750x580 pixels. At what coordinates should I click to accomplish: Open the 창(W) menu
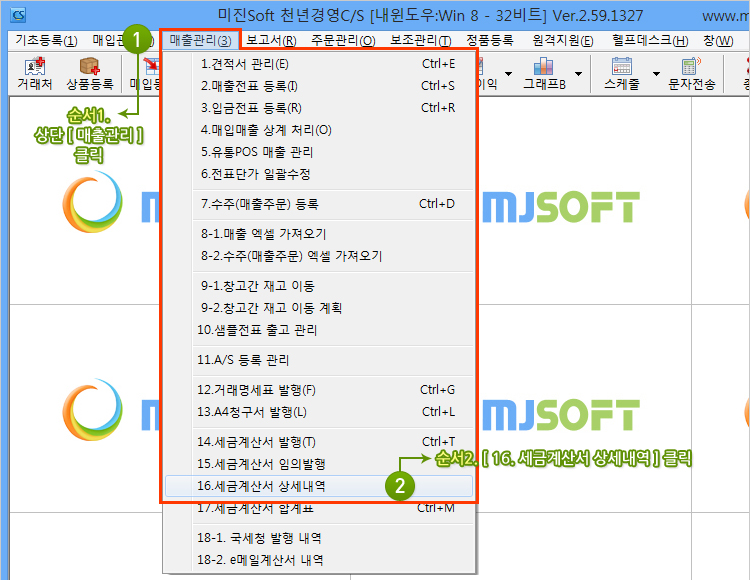tap(718, 40)
